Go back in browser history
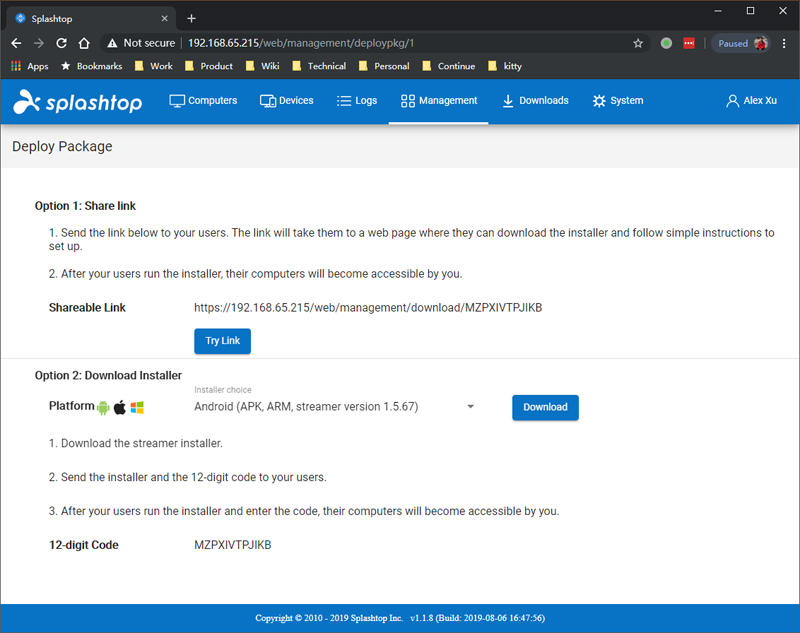This screenshot has width=800, height=633. [16, 43]
